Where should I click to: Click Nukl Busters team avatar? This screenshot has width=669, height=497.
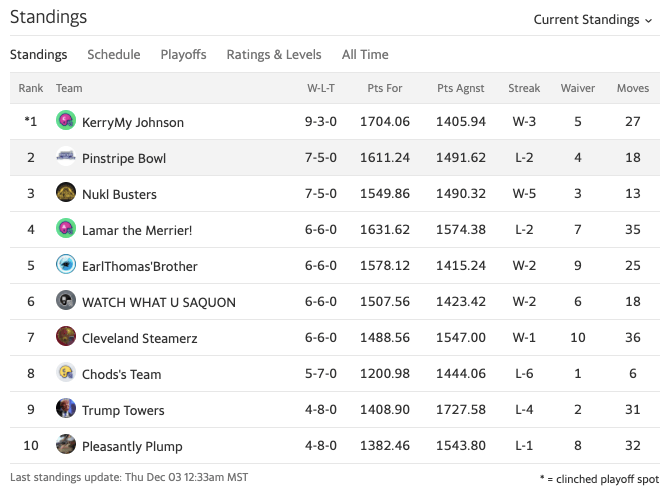66,193
